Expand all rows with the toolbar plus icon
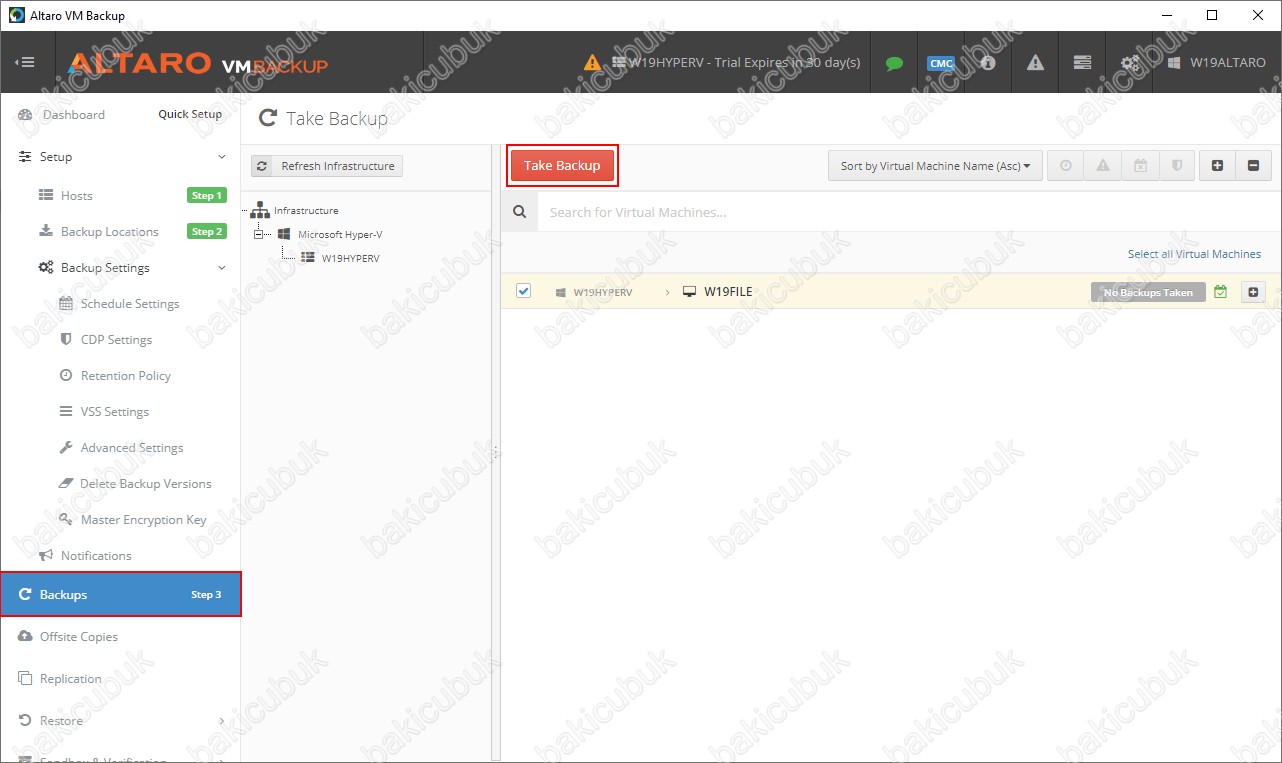The image size is (1282, 763). (x=1217, y=166)
